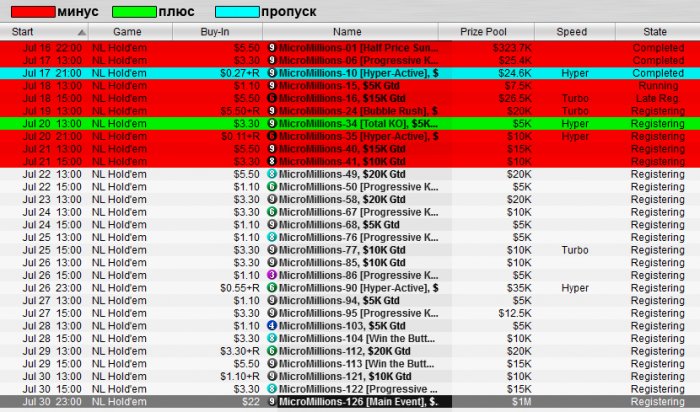The width and height of the screenshot is (700, 412).
Task: Click the seat icon beside MicroMillions-10
Action: (x=272, y=73)
